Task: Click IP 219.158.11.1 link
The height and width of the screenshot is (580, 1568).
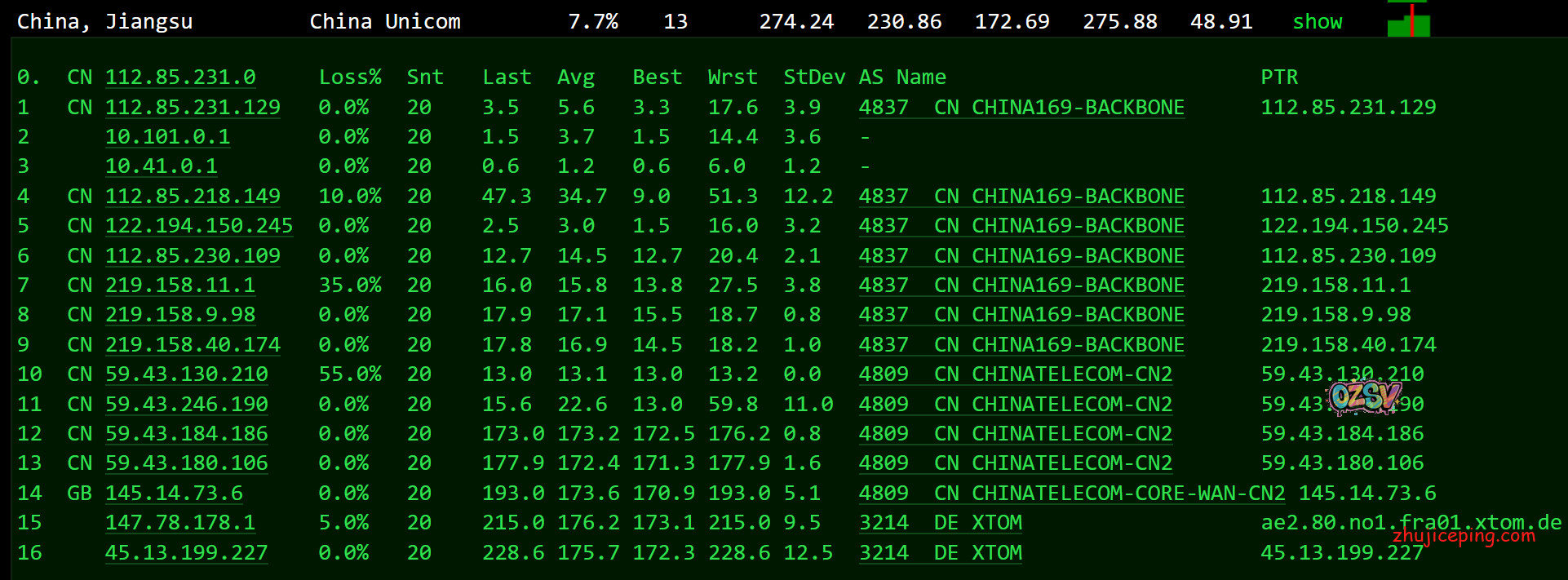Action: coord(180,286)
